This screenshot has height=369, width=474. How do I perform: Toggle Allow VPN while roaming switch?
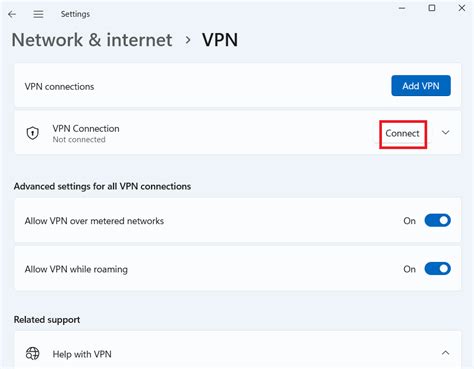(437, 269)
